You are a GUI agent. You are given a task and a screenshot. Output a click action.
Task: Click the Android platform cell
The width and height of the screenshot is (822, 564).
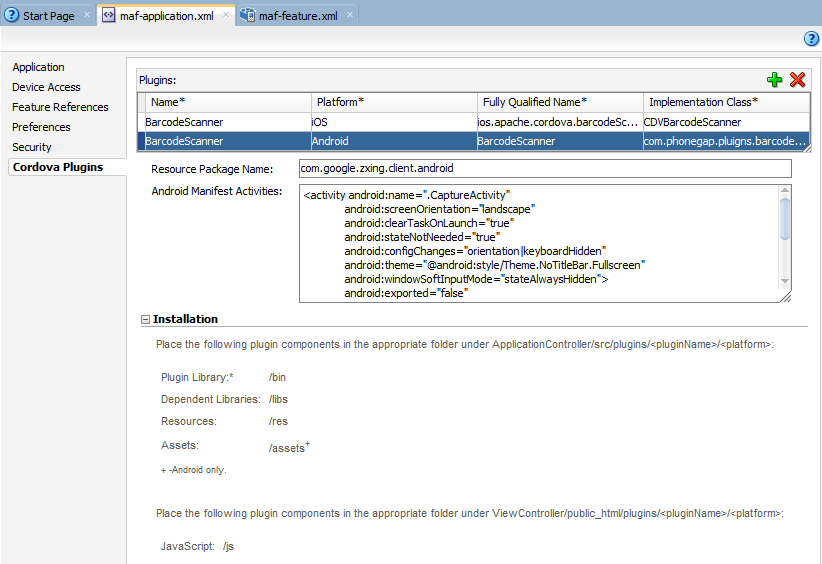coord(394,141)
